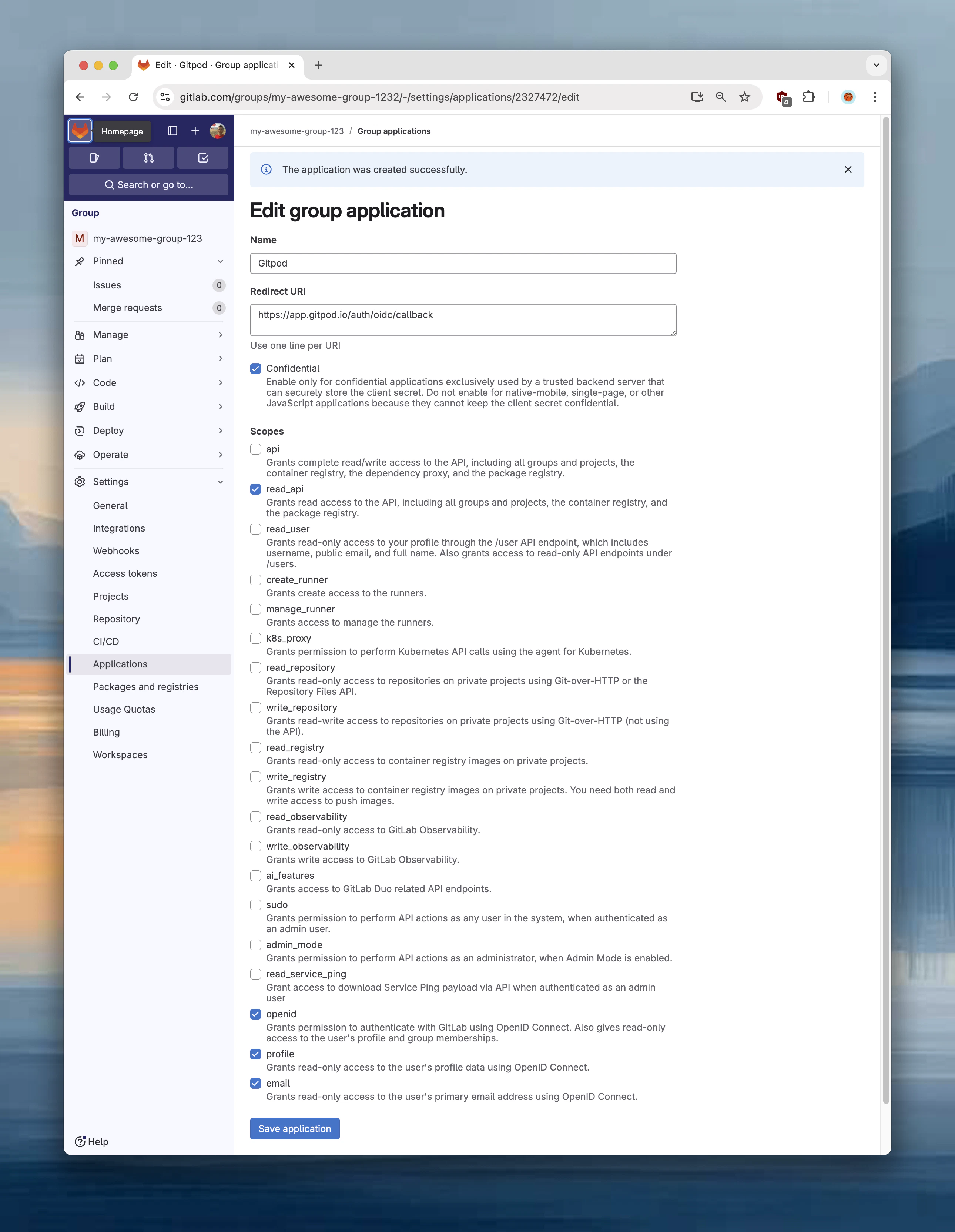Edit the Name field containing Gitpod
This screenshot has height=1232, width=955.
[x=463, y=264]
